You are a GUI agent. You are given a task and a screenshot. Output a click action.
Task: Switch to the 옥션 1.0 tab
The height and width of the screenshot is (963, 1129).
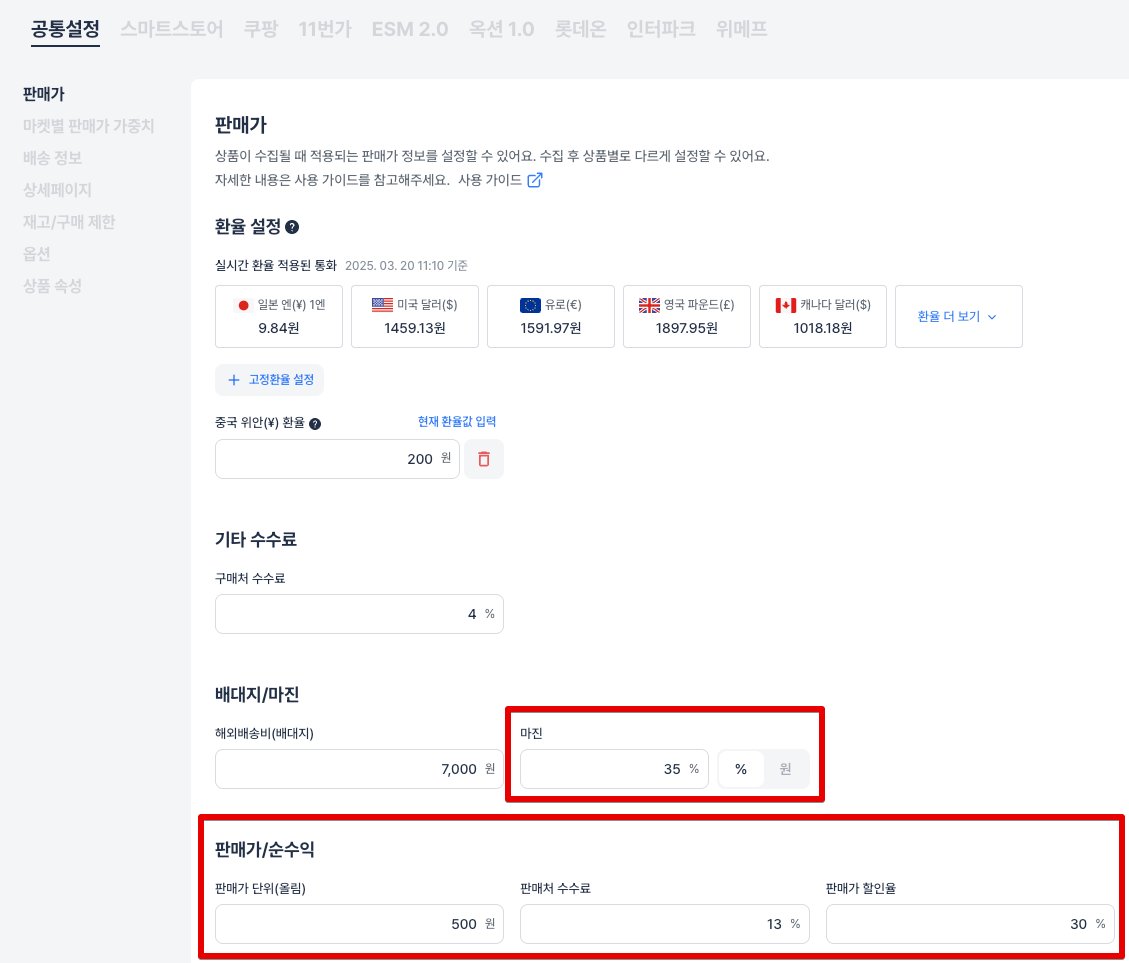[501, 30]
